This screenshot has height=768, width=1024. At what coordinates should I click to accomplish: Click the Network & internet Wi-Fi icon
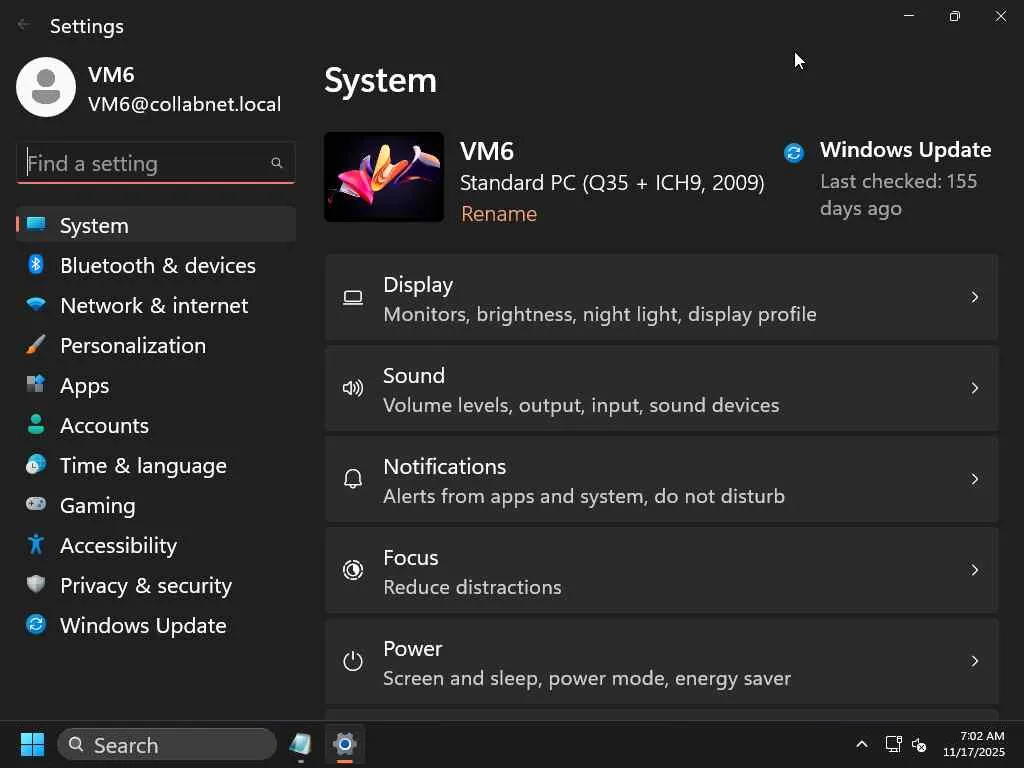[x=36, y=305]
